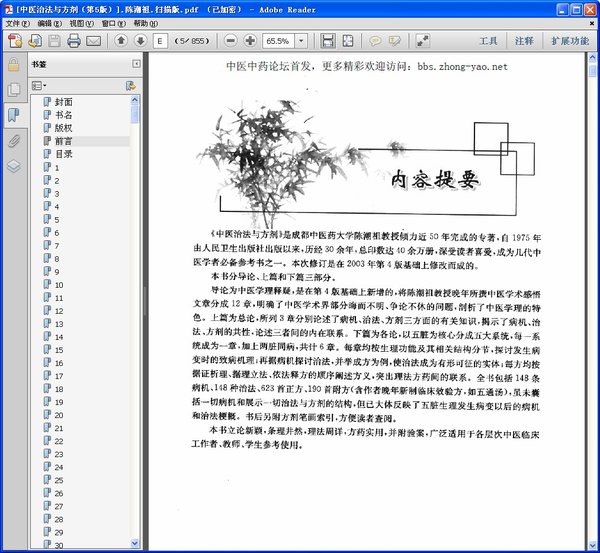Click the email envelope icon
The image size is (600, 553).
pyautogui.click(x=93, y=41)
